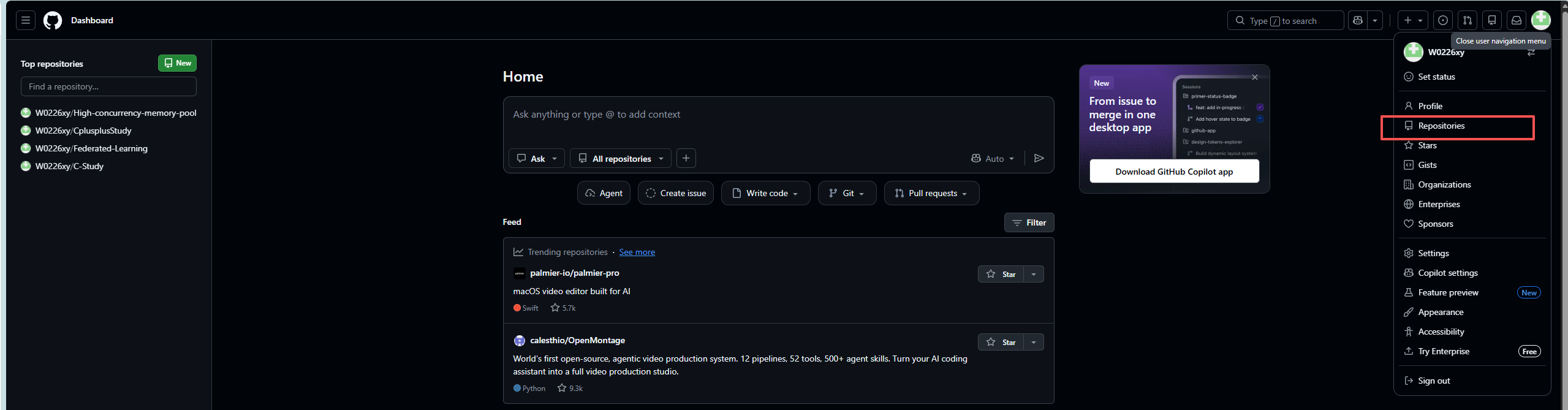Expand the All repositories dropdown
This screenshot has height=410, width=1568.
point(621,158)
